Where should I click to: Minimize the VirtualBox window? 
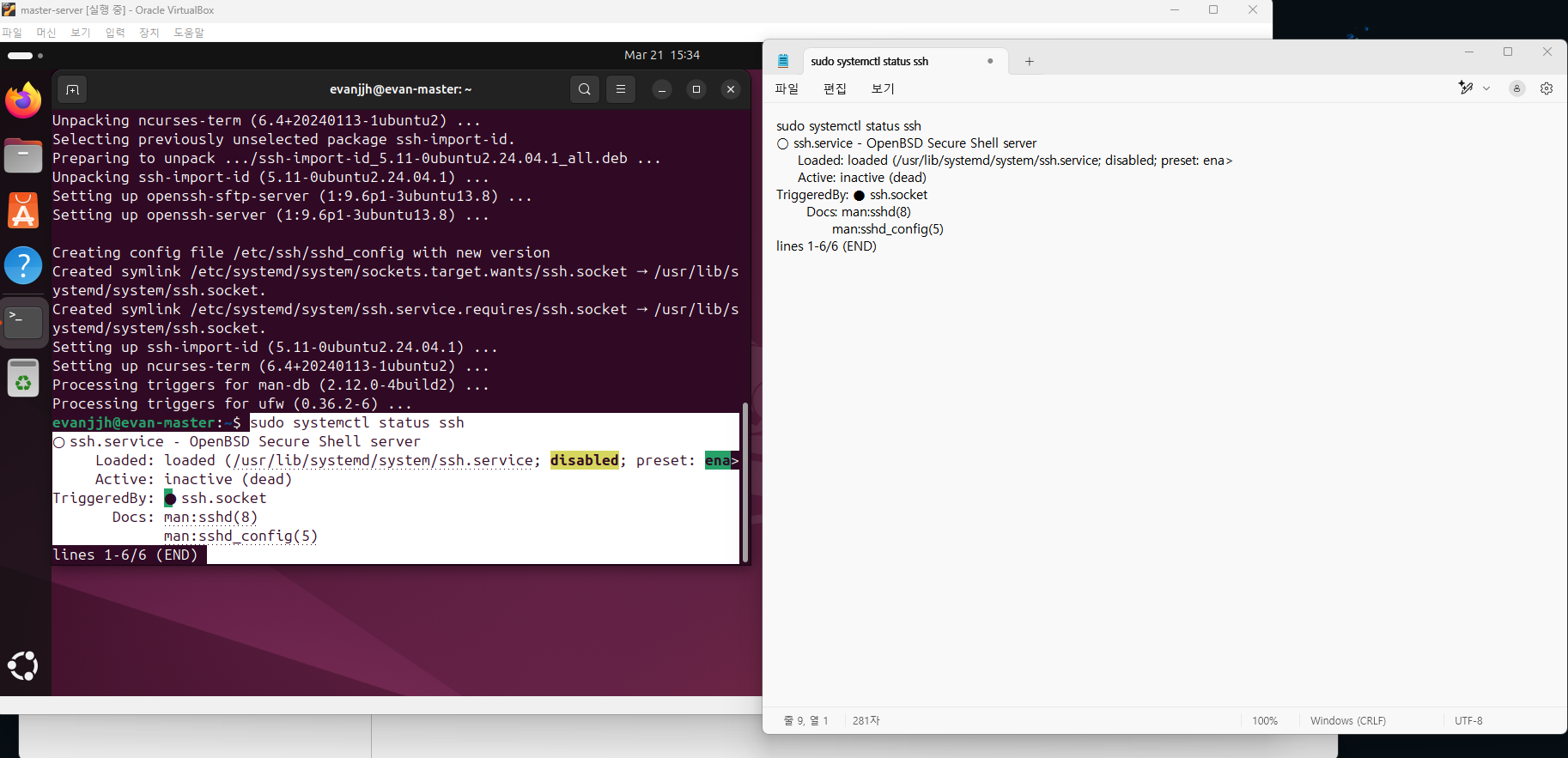pos(1175,10)
